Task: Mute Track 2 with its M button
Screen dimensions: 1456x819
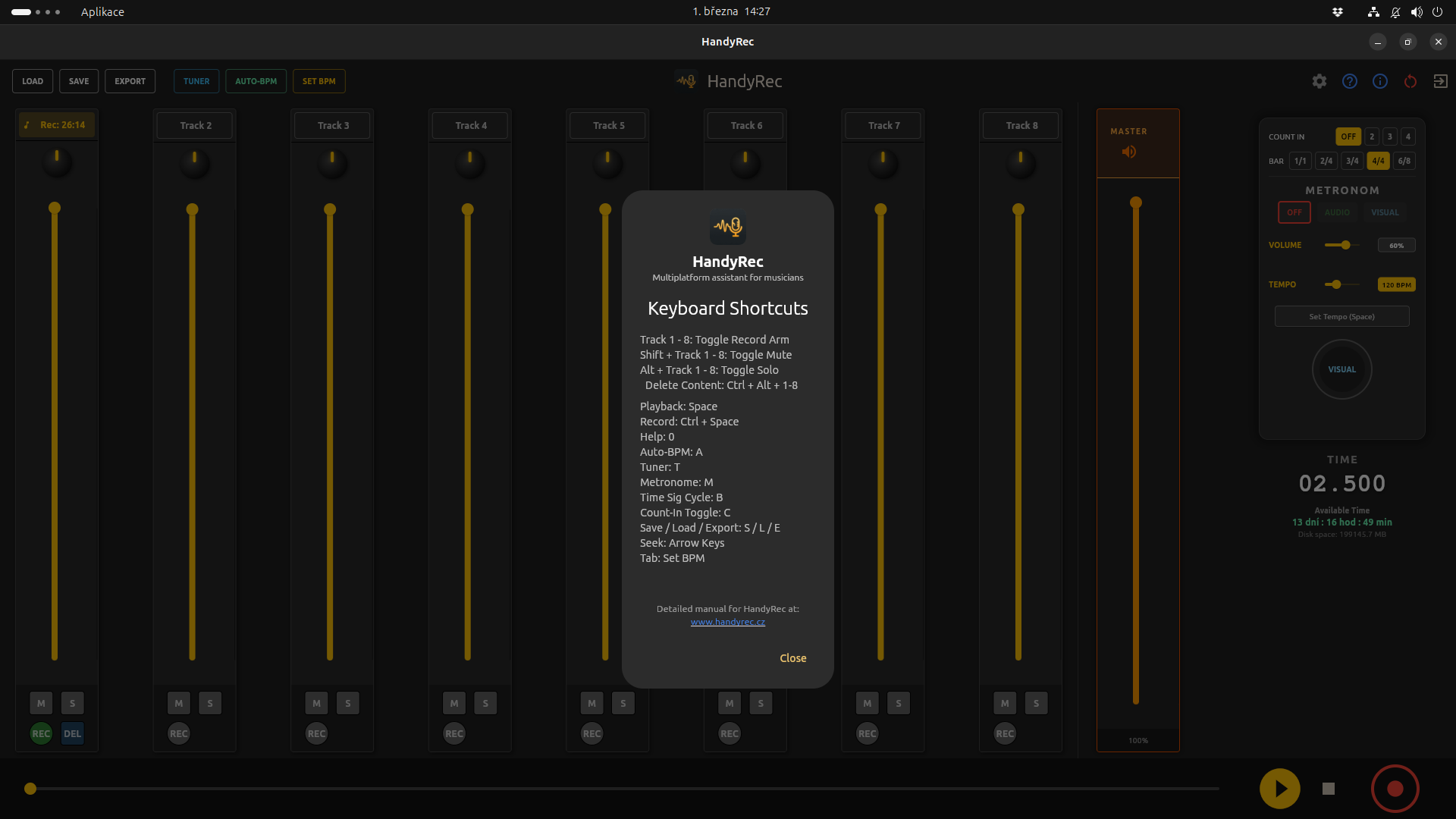Action: point(178,703)
